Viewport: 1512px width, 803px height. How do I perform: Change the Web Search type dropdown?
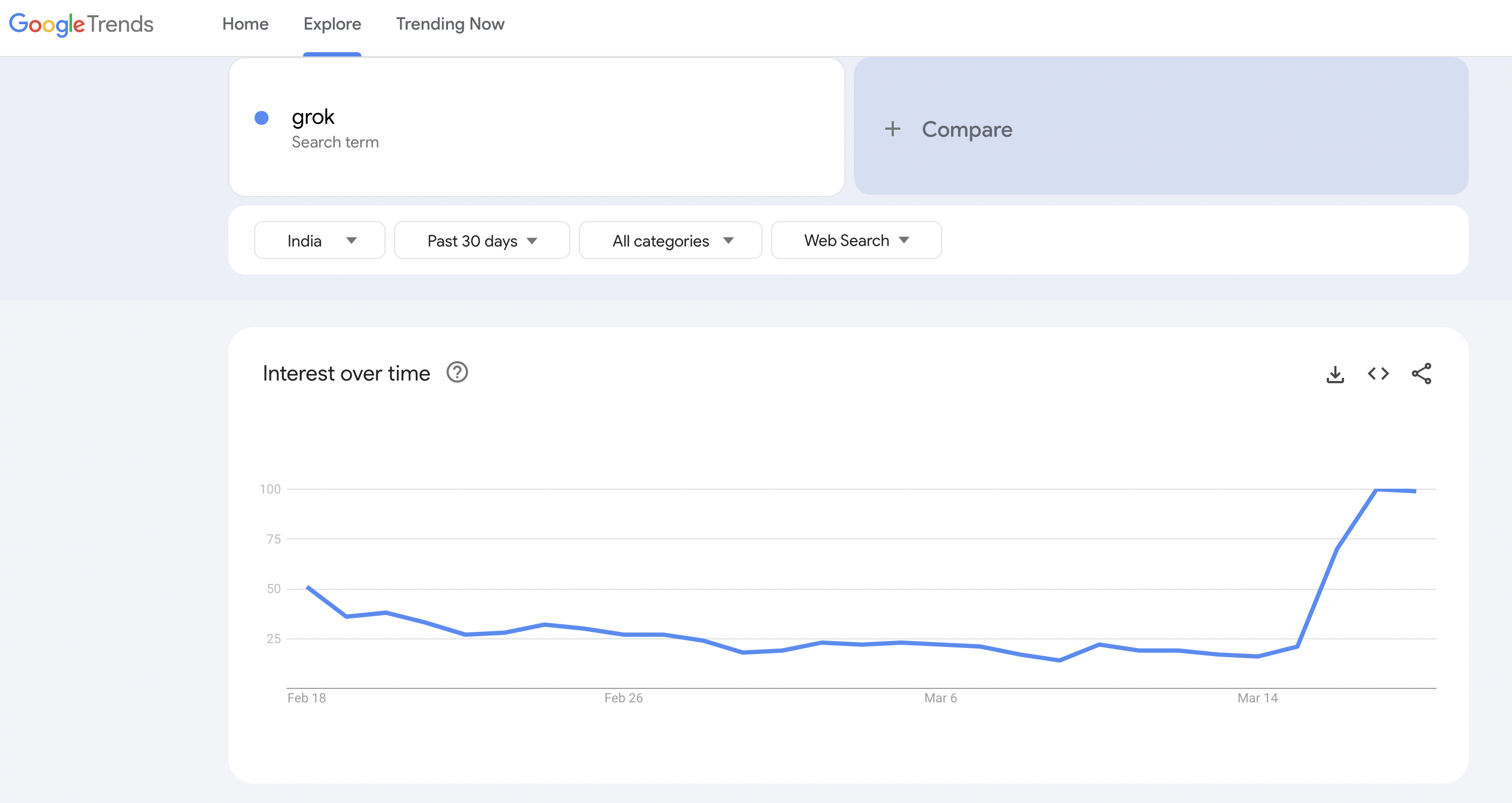click(856, 241)
